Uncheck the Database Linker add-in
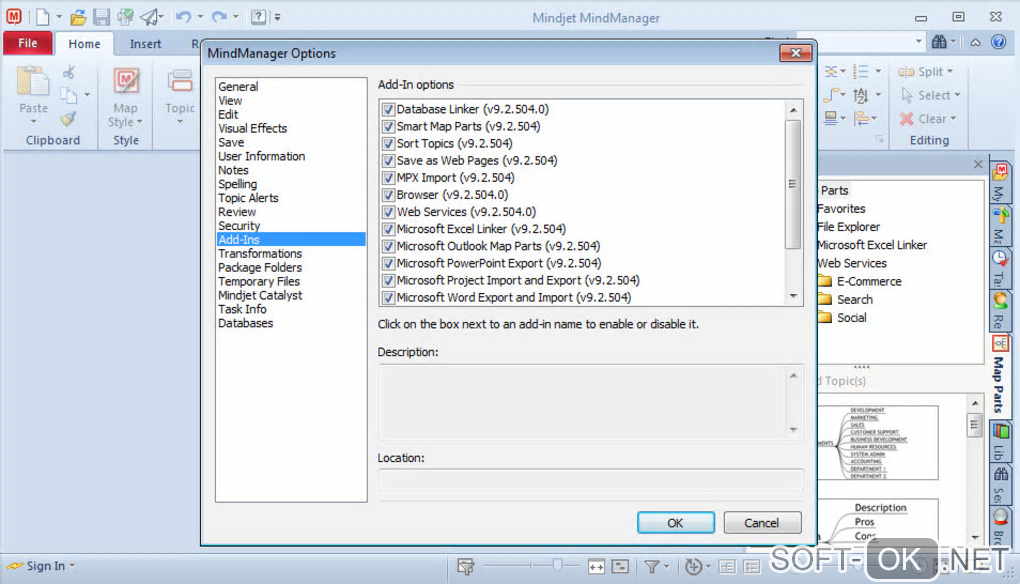This screenshot has width=1020, height=584. 388,109
